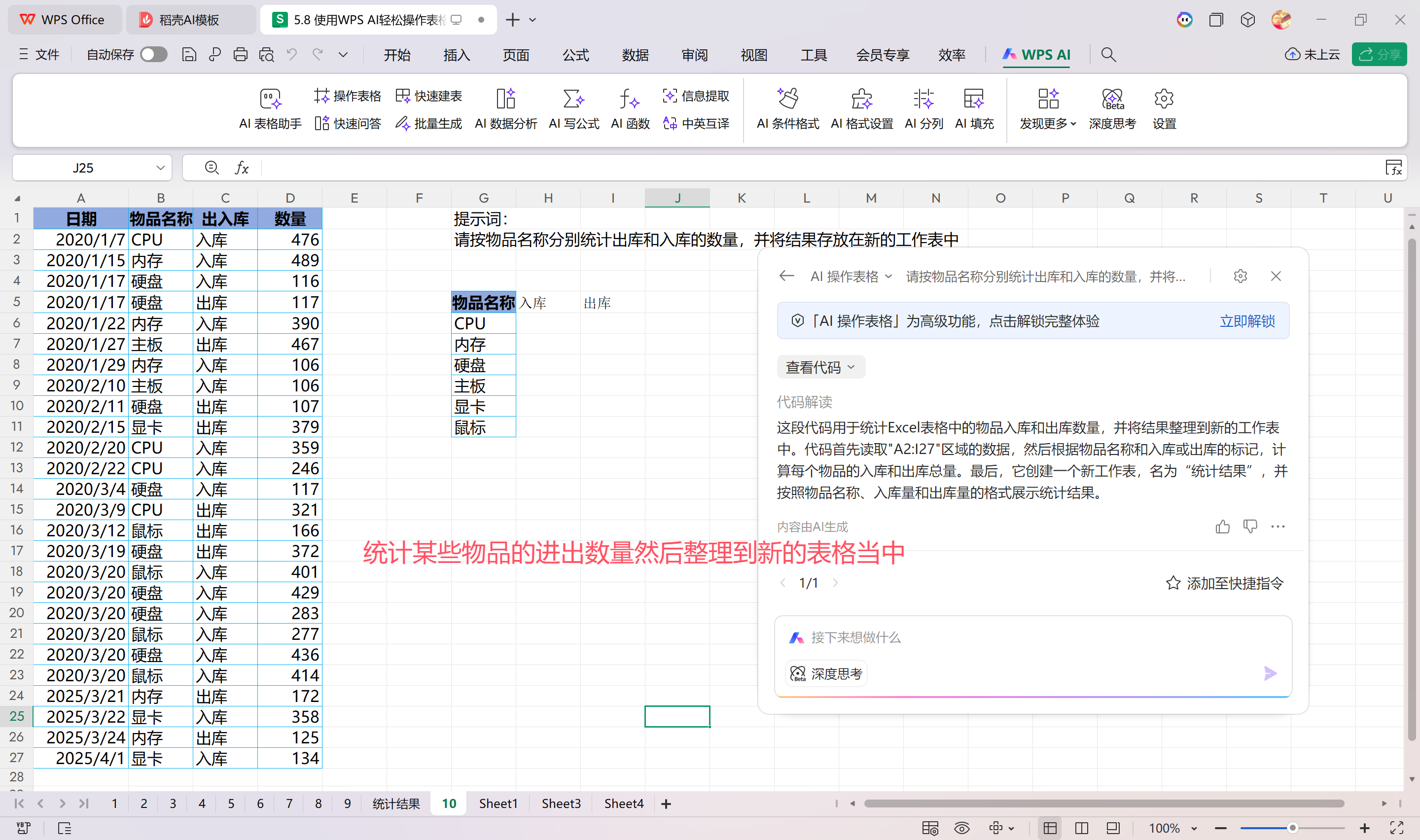Open 快速问答 tool
Image resolution: width=1420 pixels, height=840 pixels.
pyautogui.click(x=348, y=123)
